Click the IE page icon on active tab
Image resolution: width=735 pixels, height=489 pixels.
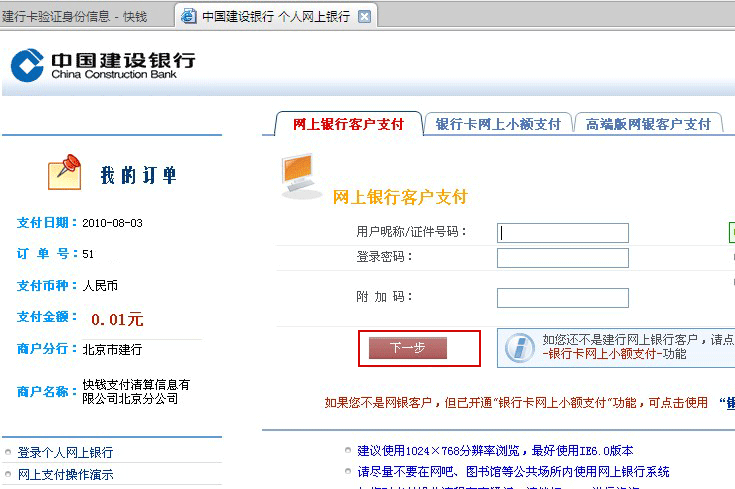coord(188,16)
